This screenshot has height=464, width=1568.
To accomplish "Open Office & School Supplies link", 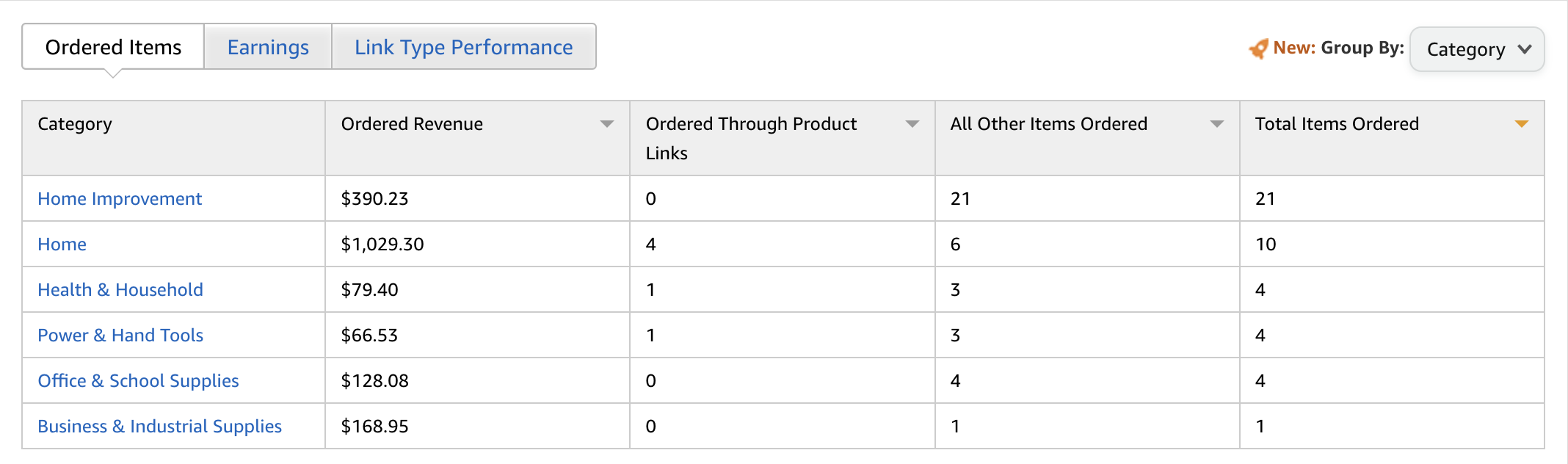I will [138, 381].
